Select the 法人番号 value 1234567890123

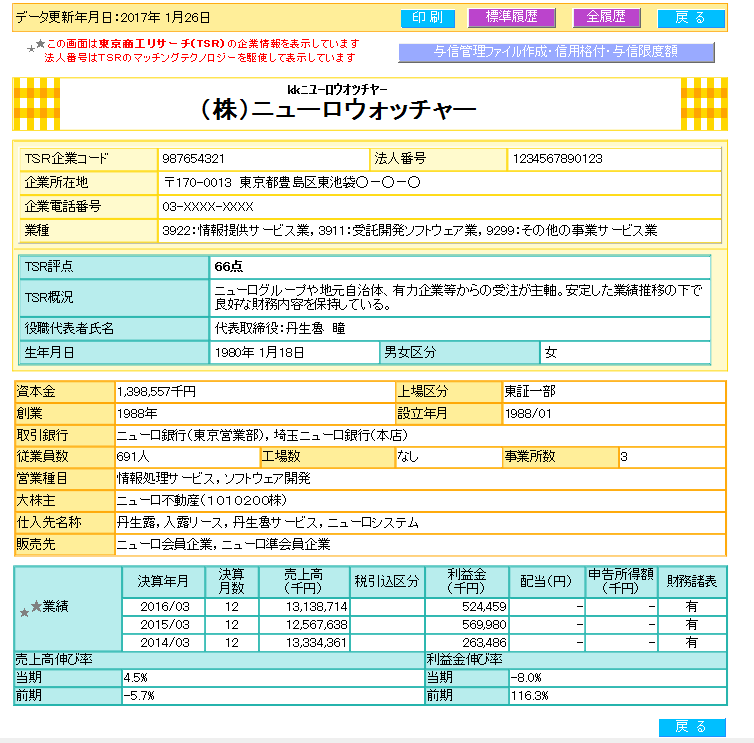click(557, 159)
